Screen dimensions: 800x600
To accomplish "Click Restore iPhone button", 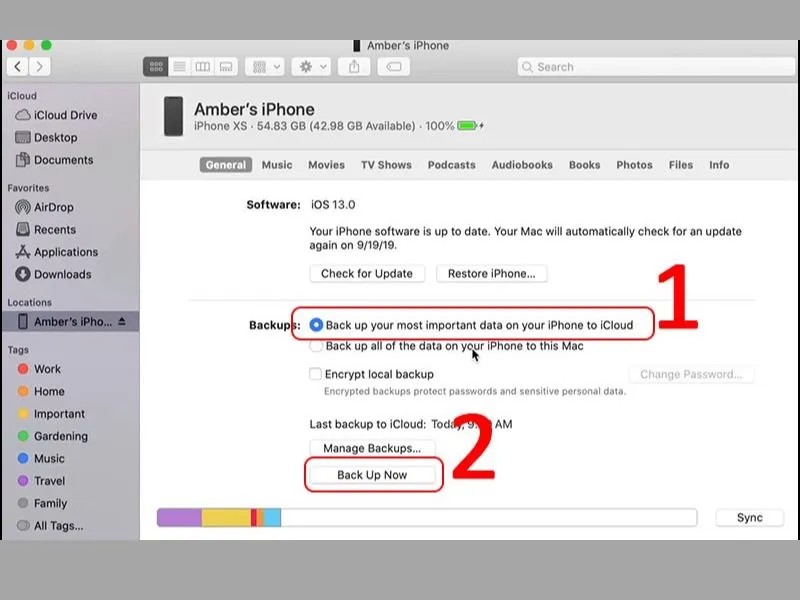I will click(492, 273).
